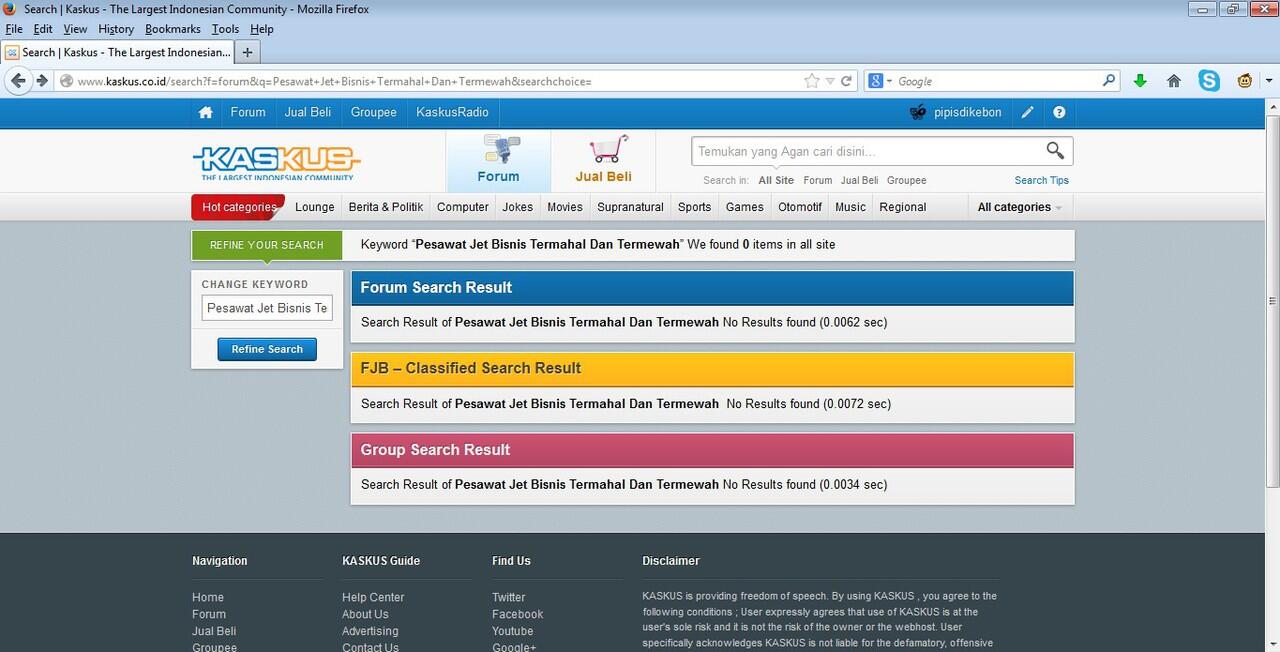Viewport: 1280px width, 652px height.
Task: Expand the All categories dropdown
Action: click(1019, 207)
